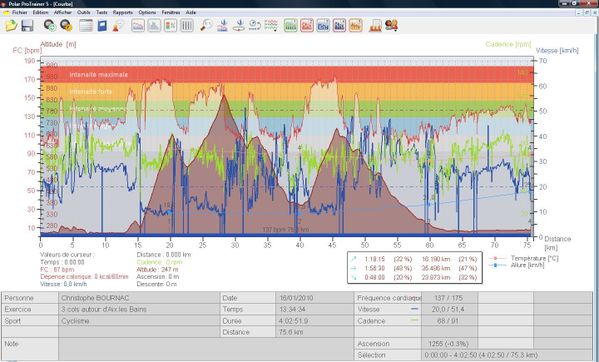Viewport: 599px width, 362px height.
Task: Click the Vitesse [km/h] axis label
Action: (557, 50)
